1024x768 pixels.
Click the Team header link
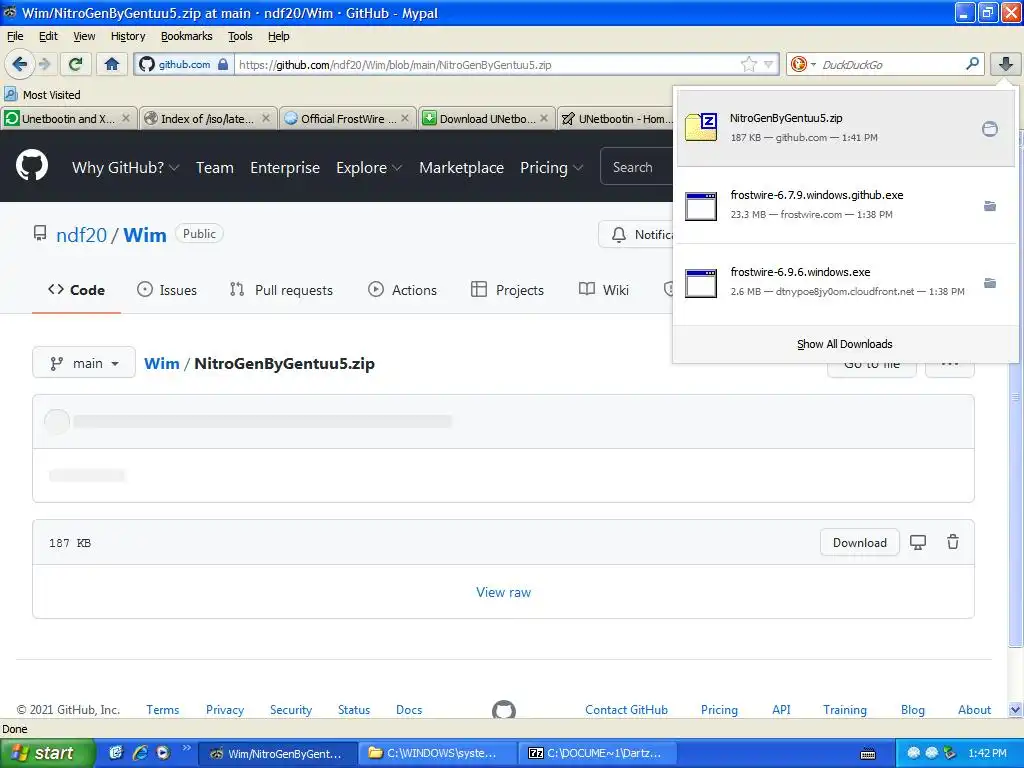pyautogui.click(x=215, y=168)
